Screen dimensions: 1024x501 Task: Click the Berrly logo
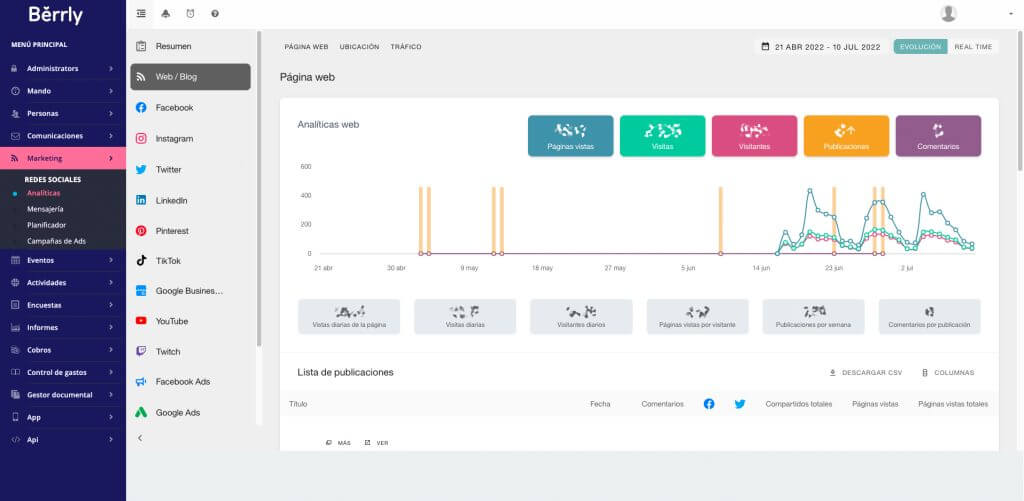pos(56,14)
